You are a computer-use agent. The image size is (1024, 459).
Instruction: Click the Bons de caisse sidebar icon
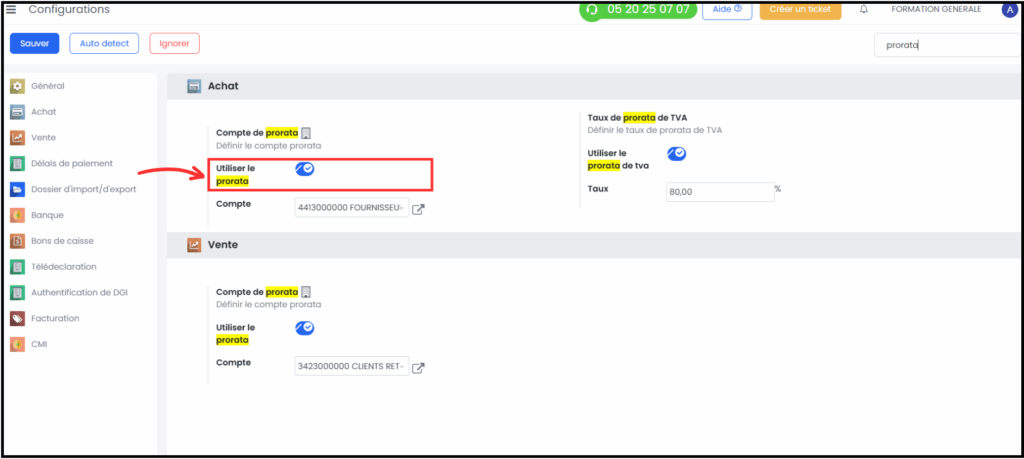pyautogui.click(x=18, y=241)
